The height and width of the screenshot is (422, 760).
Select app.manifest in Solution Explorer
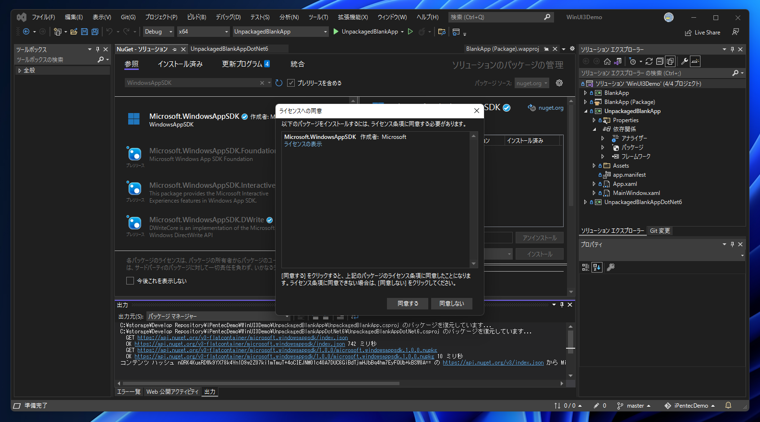coord(629,175)
